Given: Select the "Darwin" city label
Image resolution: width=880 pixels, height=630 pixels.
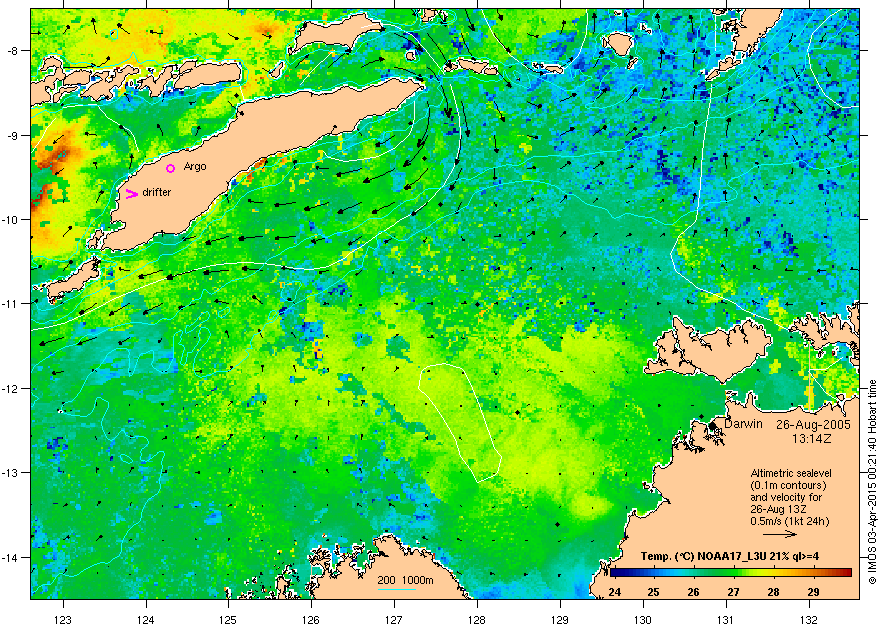Looking at the screenshot, I should (743, 424).
